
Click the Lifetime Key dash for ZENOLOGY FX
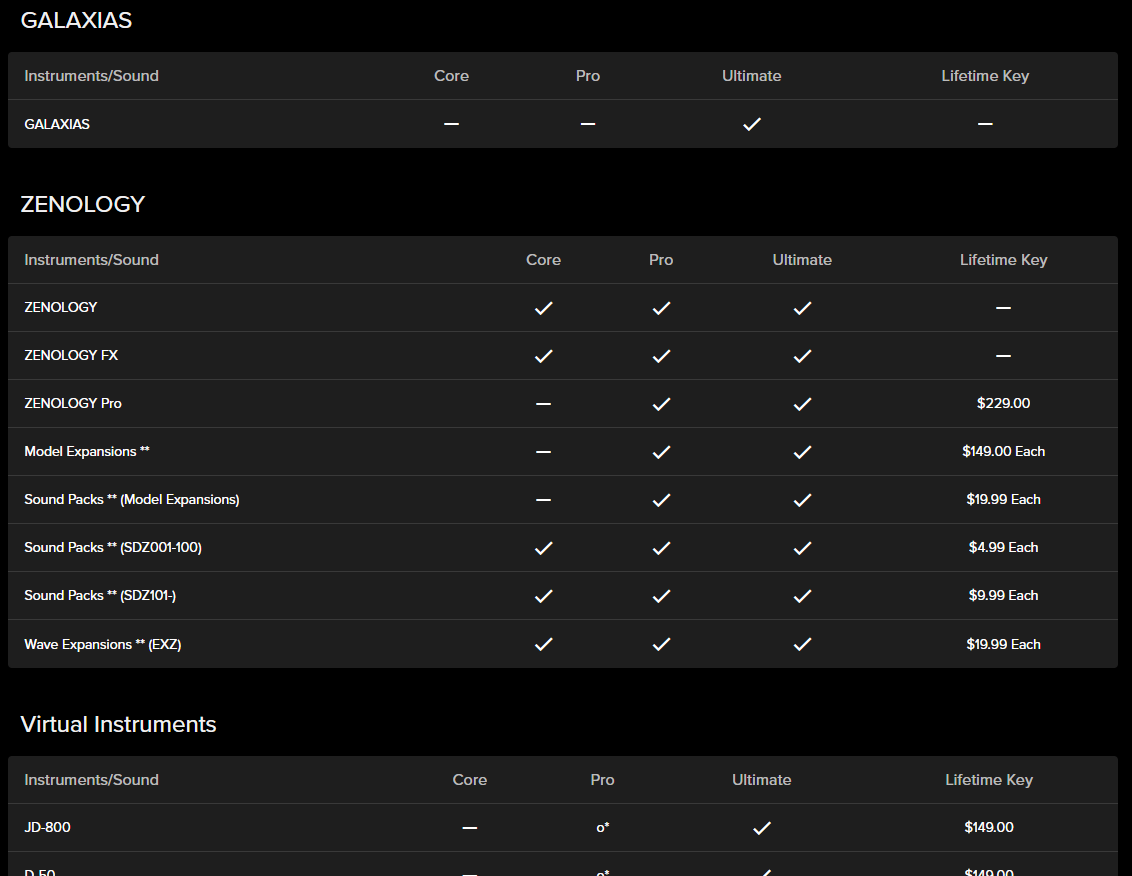[x=1003, y=356]
